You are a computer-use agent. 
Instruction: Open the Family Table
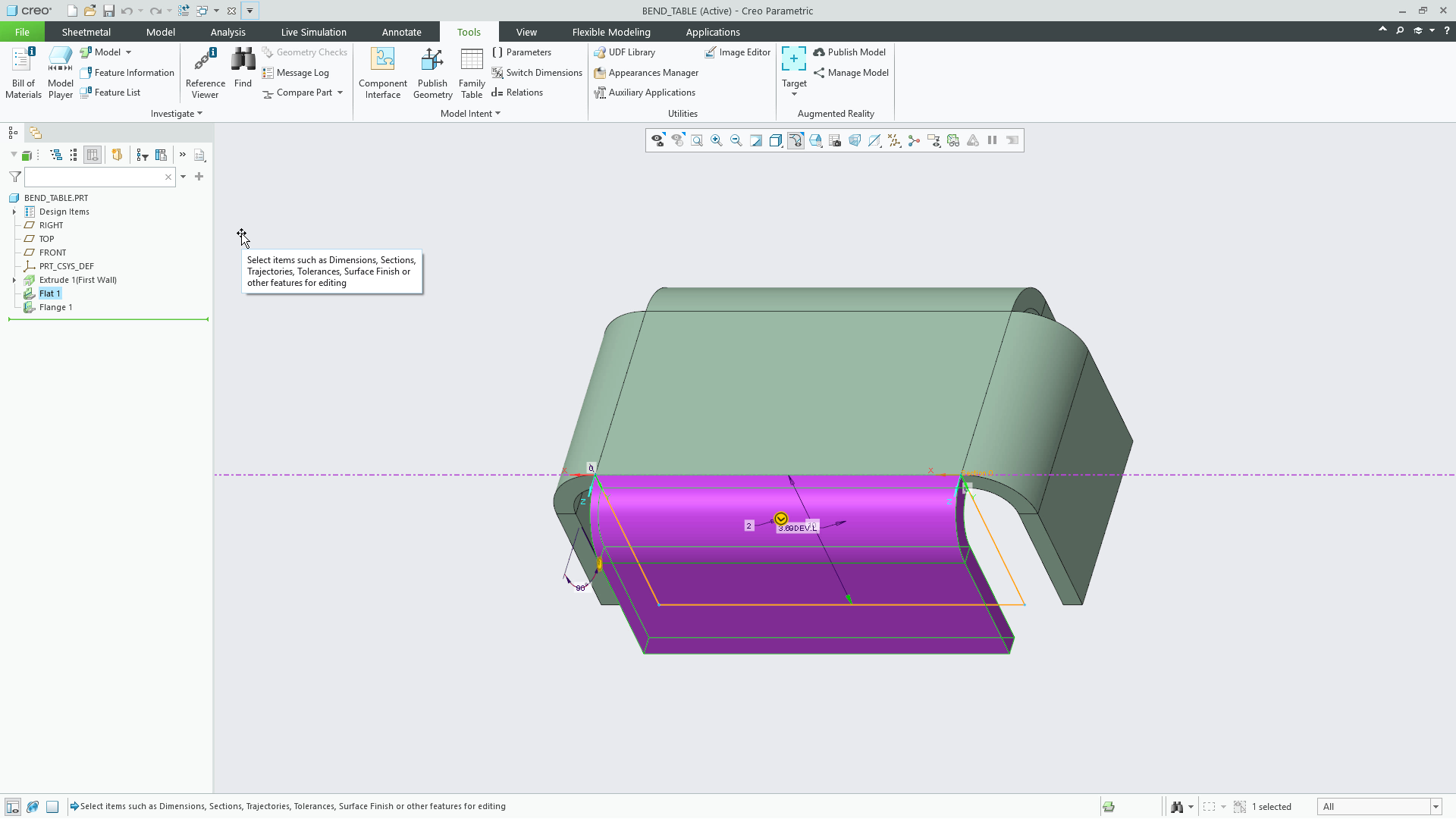tap(472, 73)
